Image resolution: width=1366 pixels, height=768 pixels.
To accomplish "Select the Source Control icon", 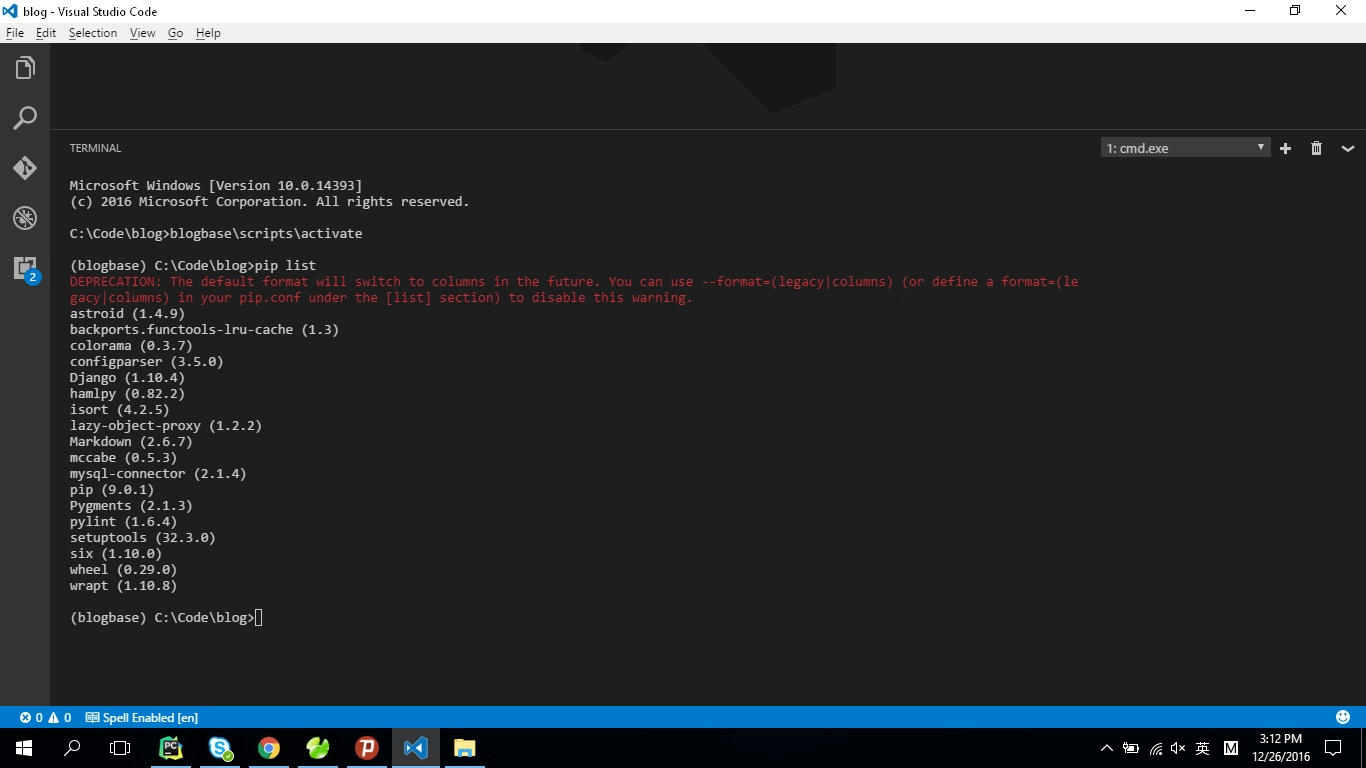I will click(x=24, y=167).
